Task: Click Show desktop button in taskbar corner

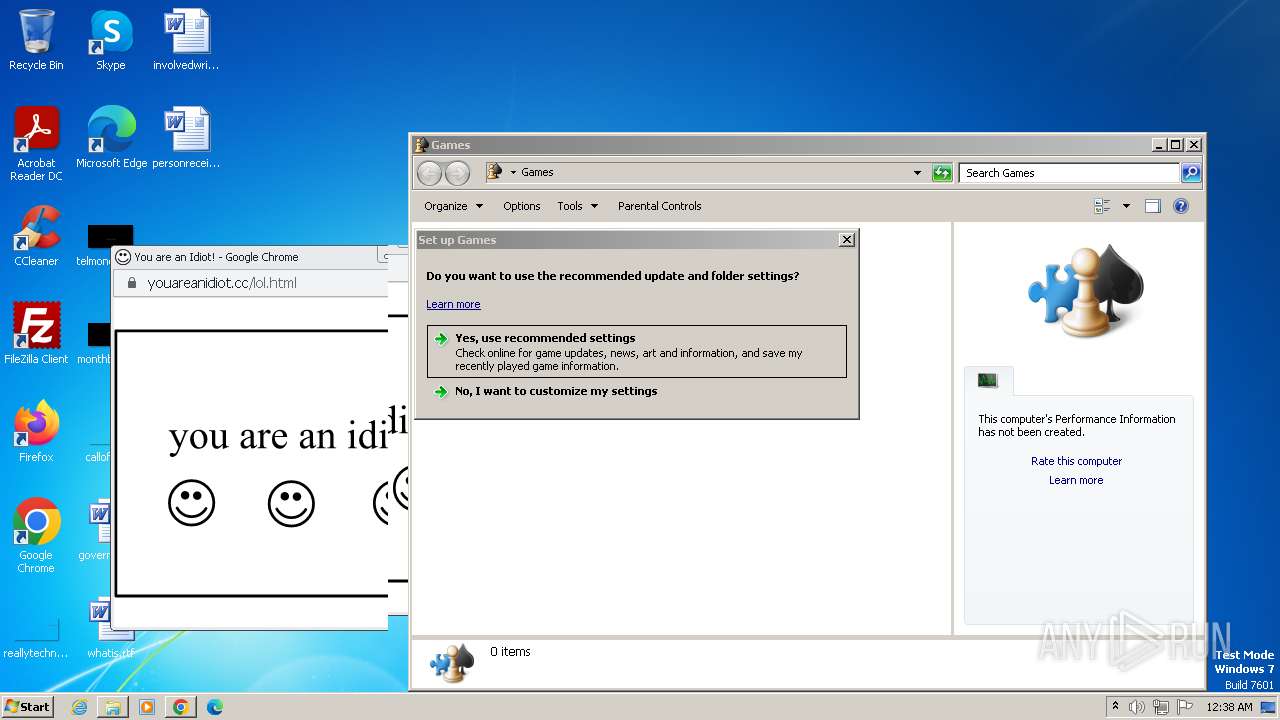Action: (1268, 707)
